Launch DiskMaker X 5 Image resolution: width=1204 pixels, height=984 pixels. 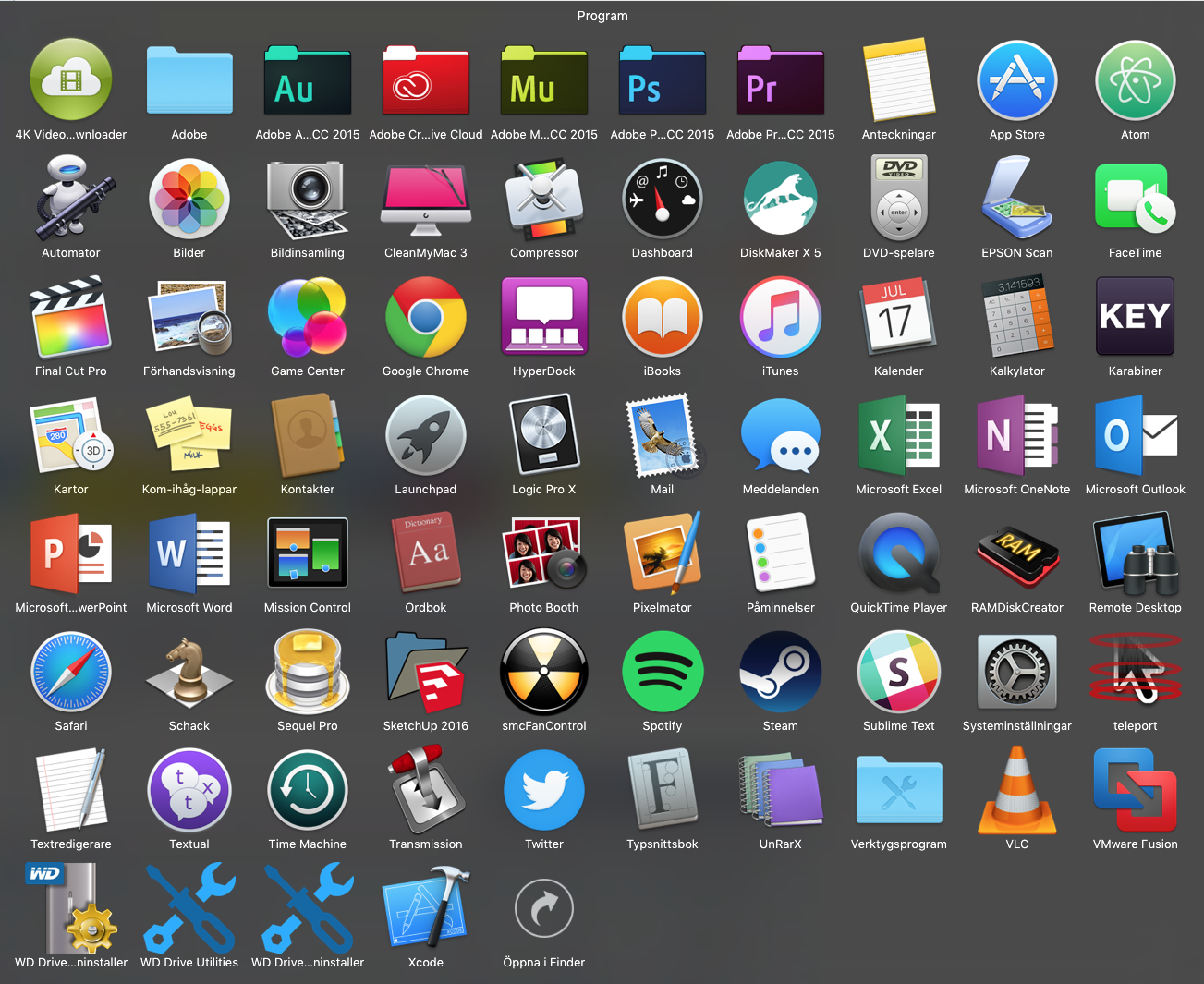(x=781, y=198)
